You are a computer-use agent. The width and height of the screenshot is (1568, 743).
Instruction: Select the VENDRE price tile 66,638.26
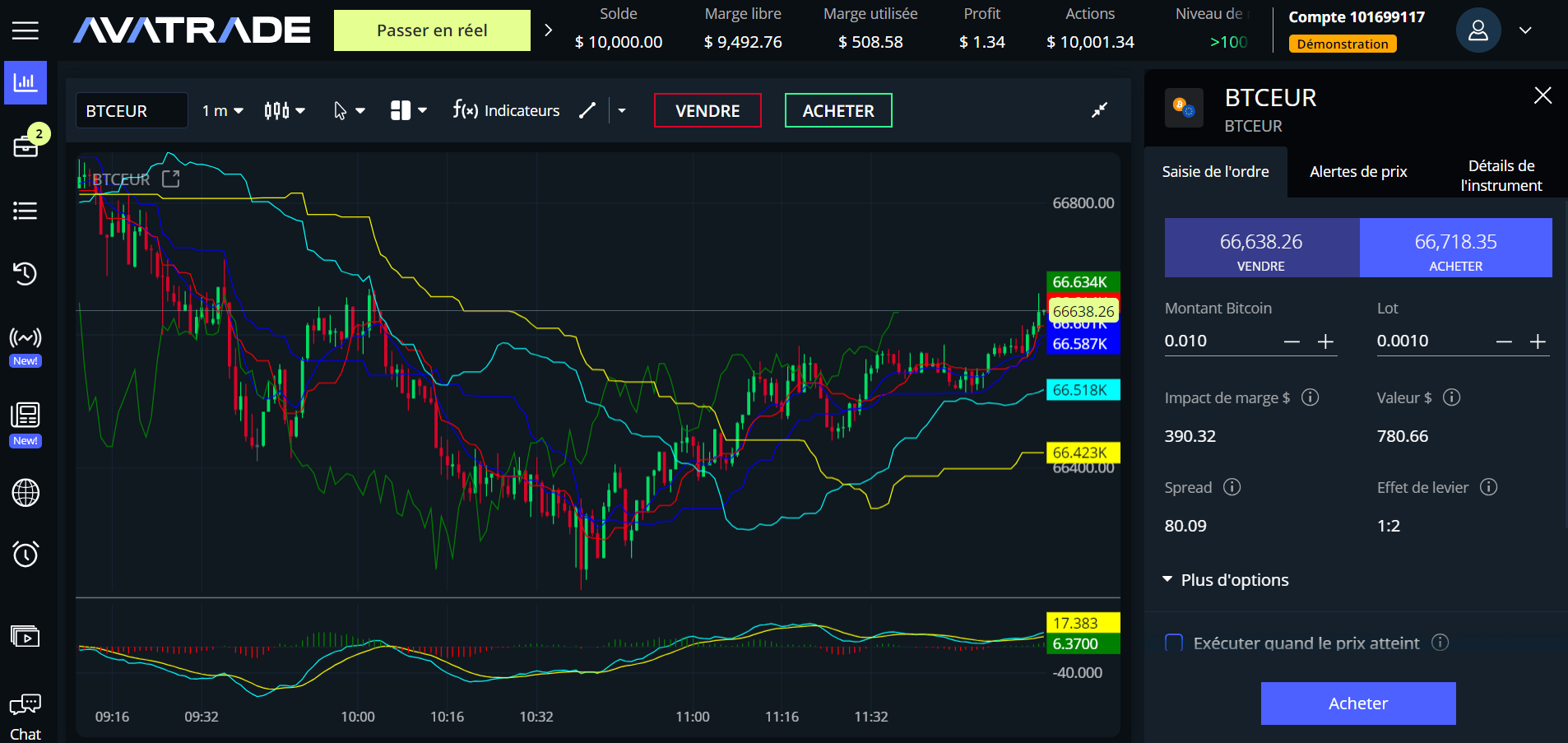click(1261, 248)
